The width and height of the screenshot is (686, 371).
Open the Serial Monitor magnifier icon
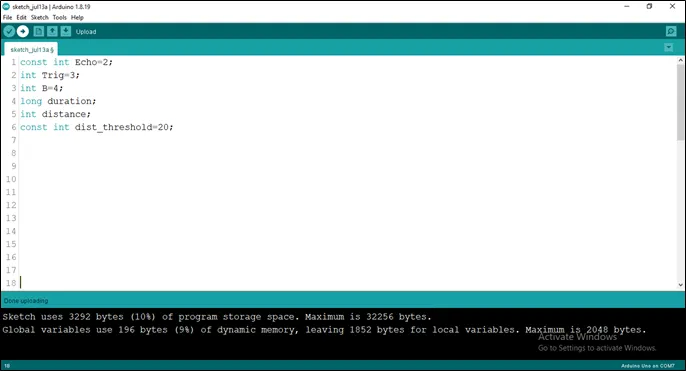(671, 32)
